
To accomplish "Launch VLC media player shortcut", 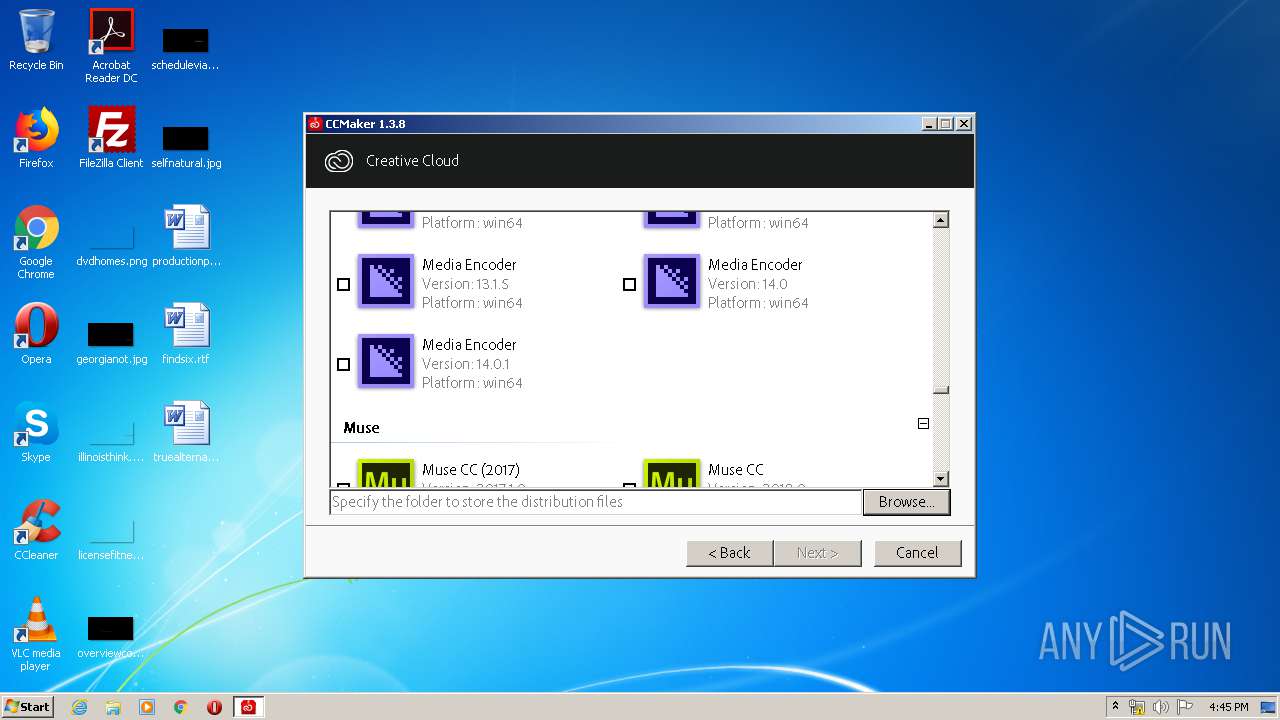I will pos(36,634).
